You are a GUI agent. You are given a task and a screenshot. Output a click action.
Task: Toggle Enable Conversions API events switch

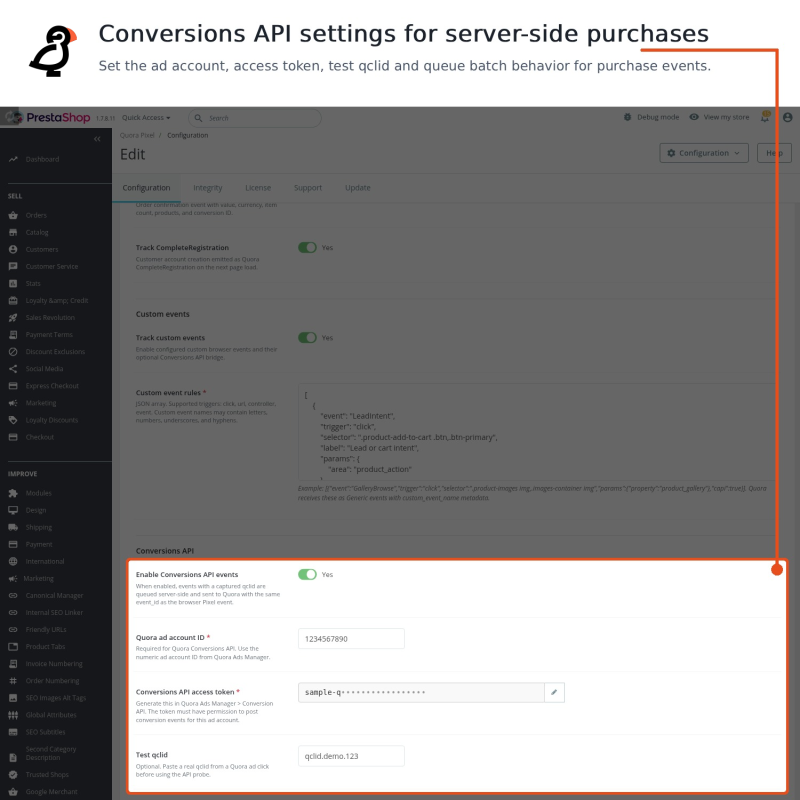coord(307,574)
